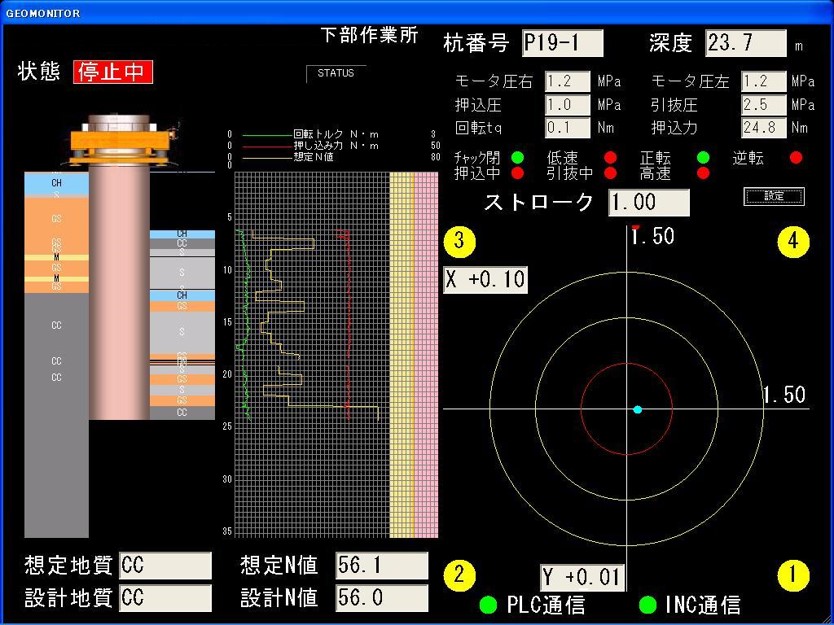Click the 回転トルク legend entry

pyautogui.click(x=311, y=134)
